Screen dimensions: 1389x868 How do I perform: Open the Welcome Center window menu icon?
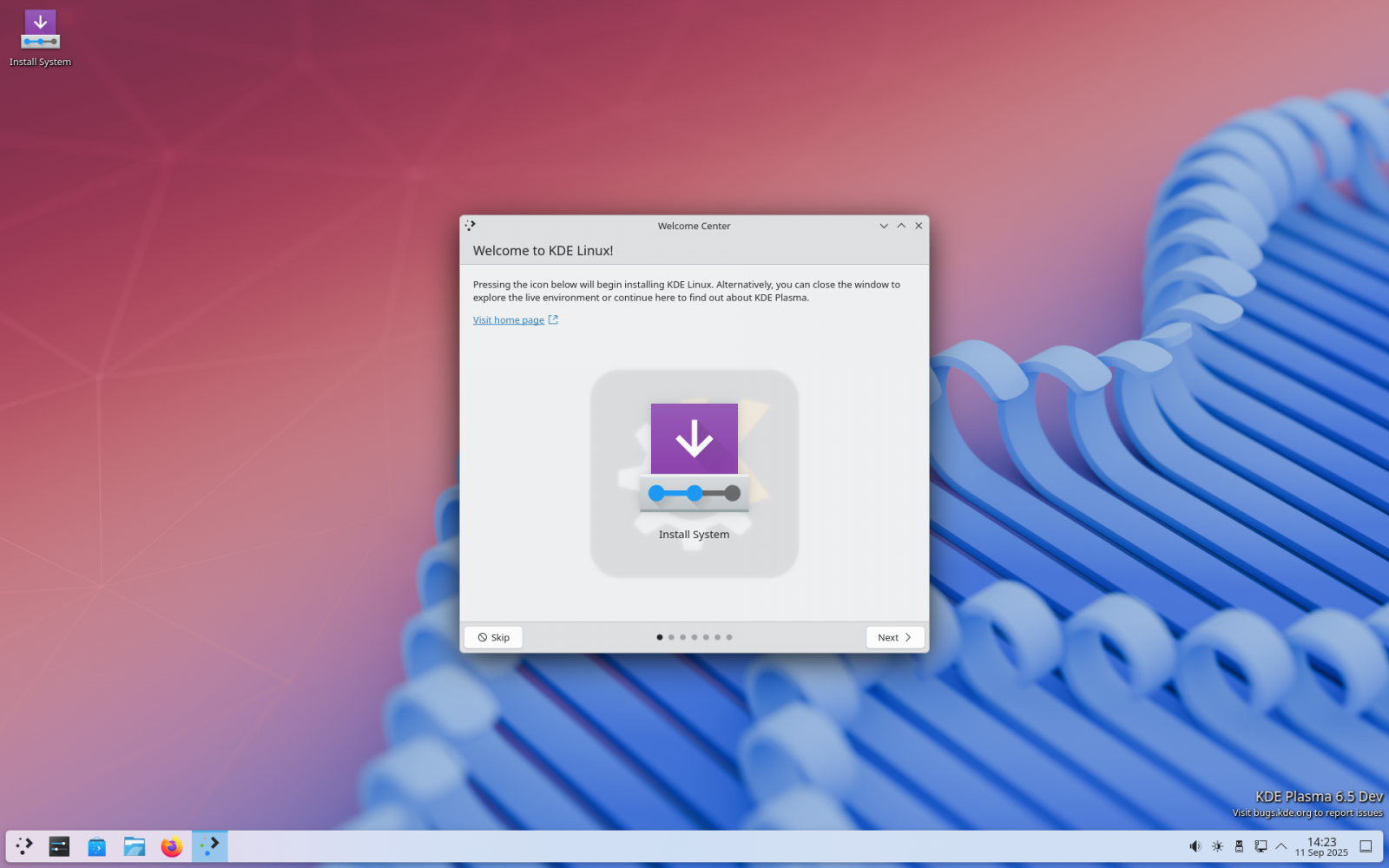click(471, 226)
